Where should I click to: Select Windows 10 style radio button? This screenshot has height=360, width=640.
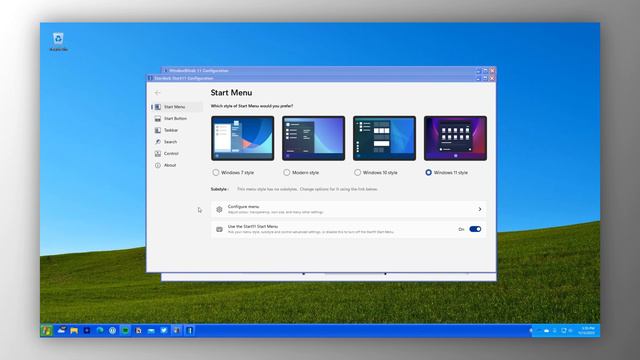(358, 173)
